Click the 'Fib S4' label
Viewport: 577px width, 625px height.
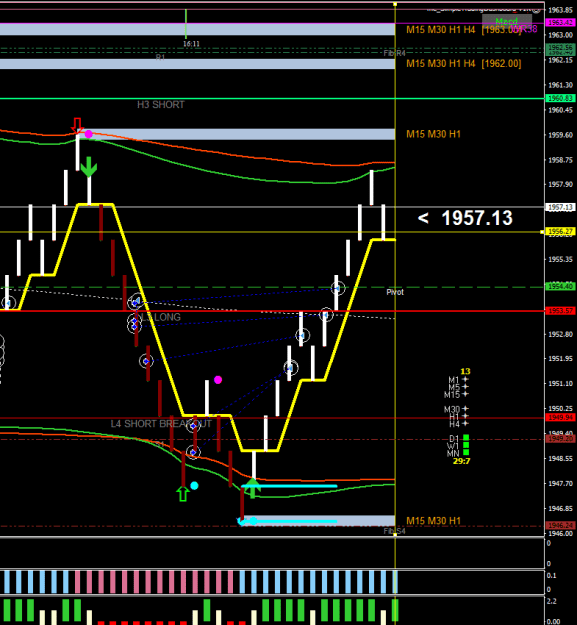pos(394,531)
